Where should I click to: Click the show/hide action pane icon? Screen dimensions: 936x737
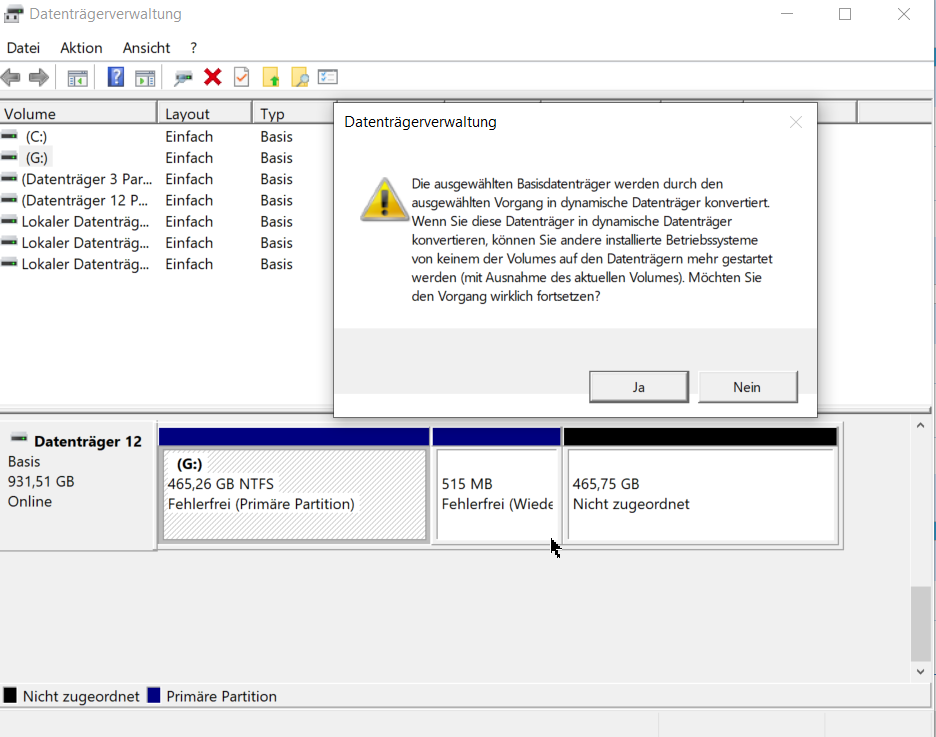[145, 77]
